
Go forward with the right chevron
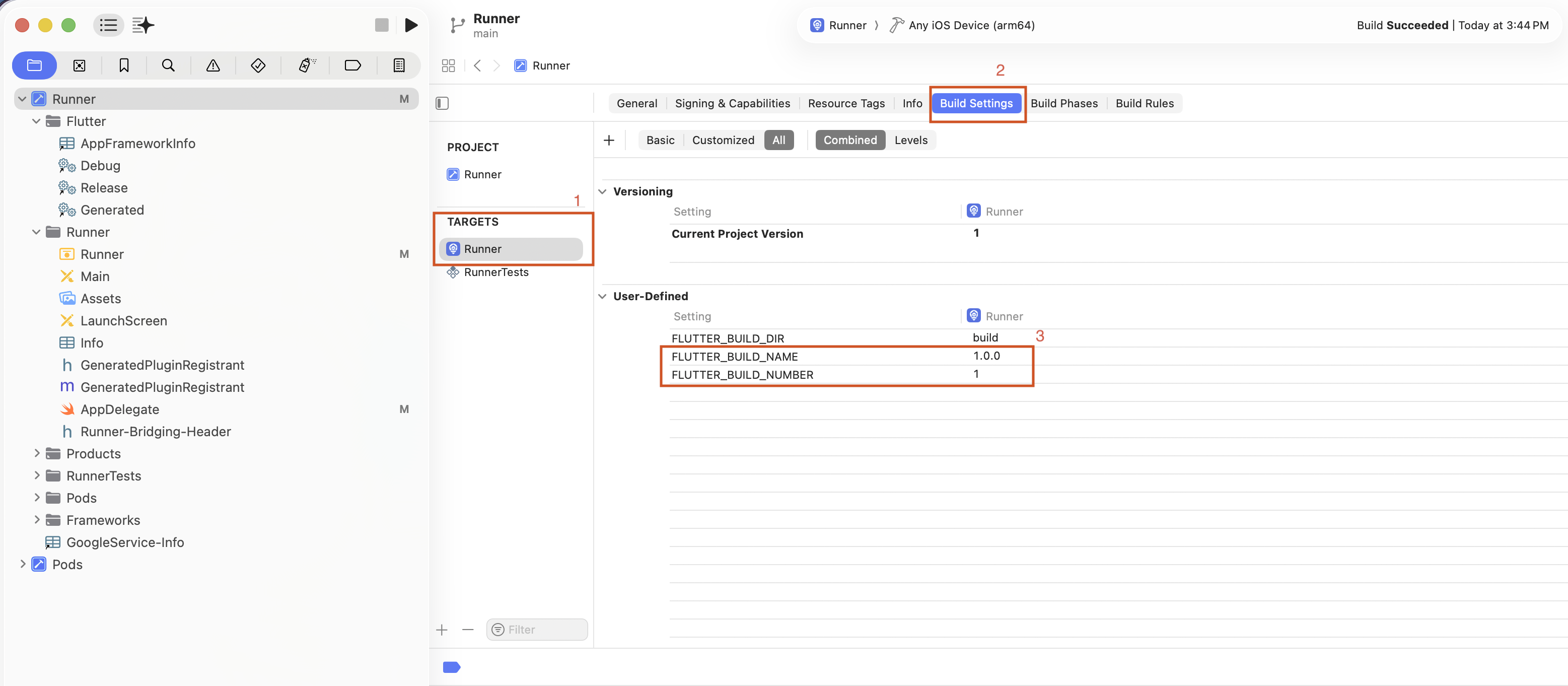coord(496,66)
